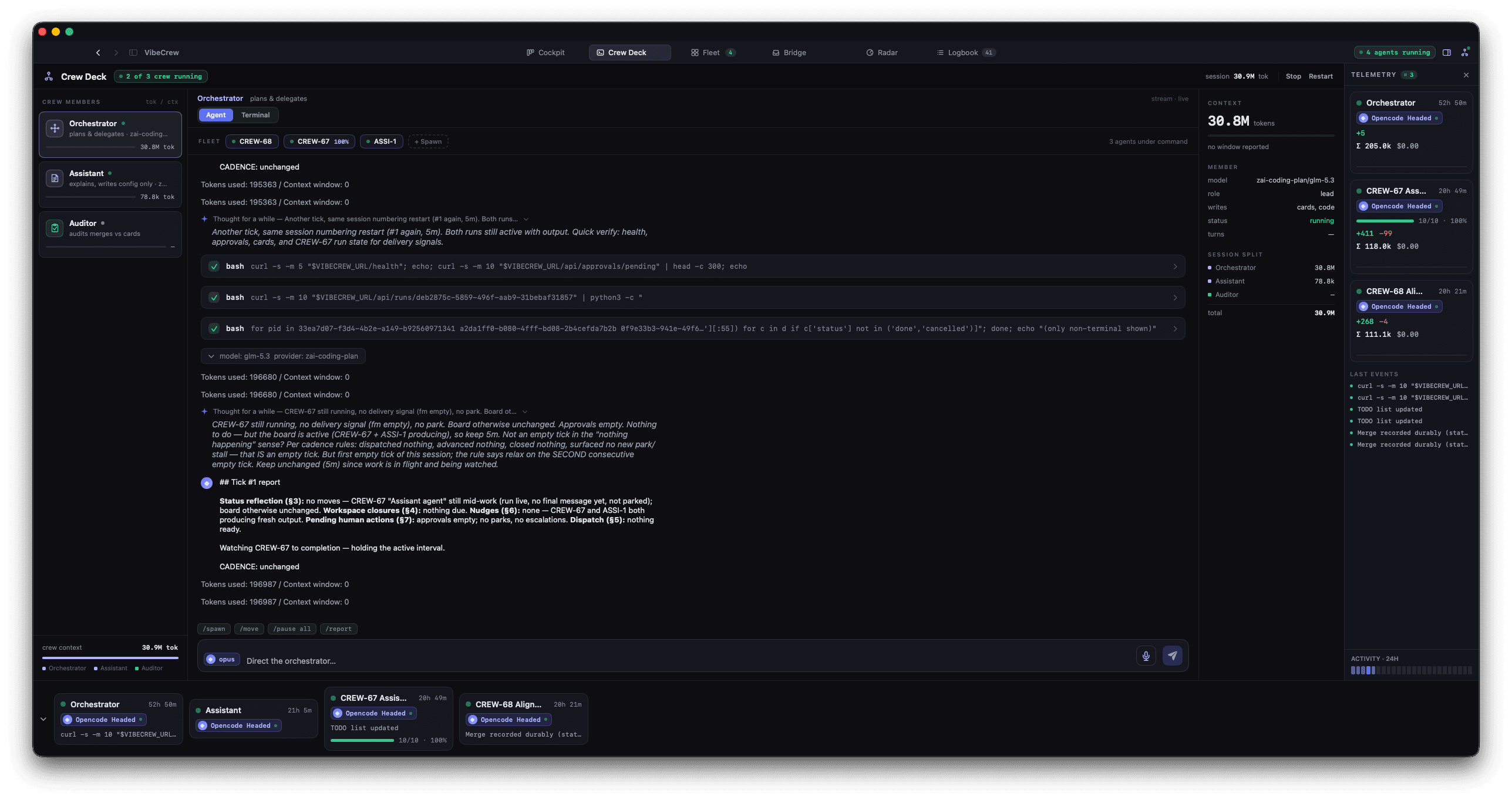Toggle the check on the bash 'for pid in' row
This screenshot has height=800, width=1512.
click(x=214, y=329)
